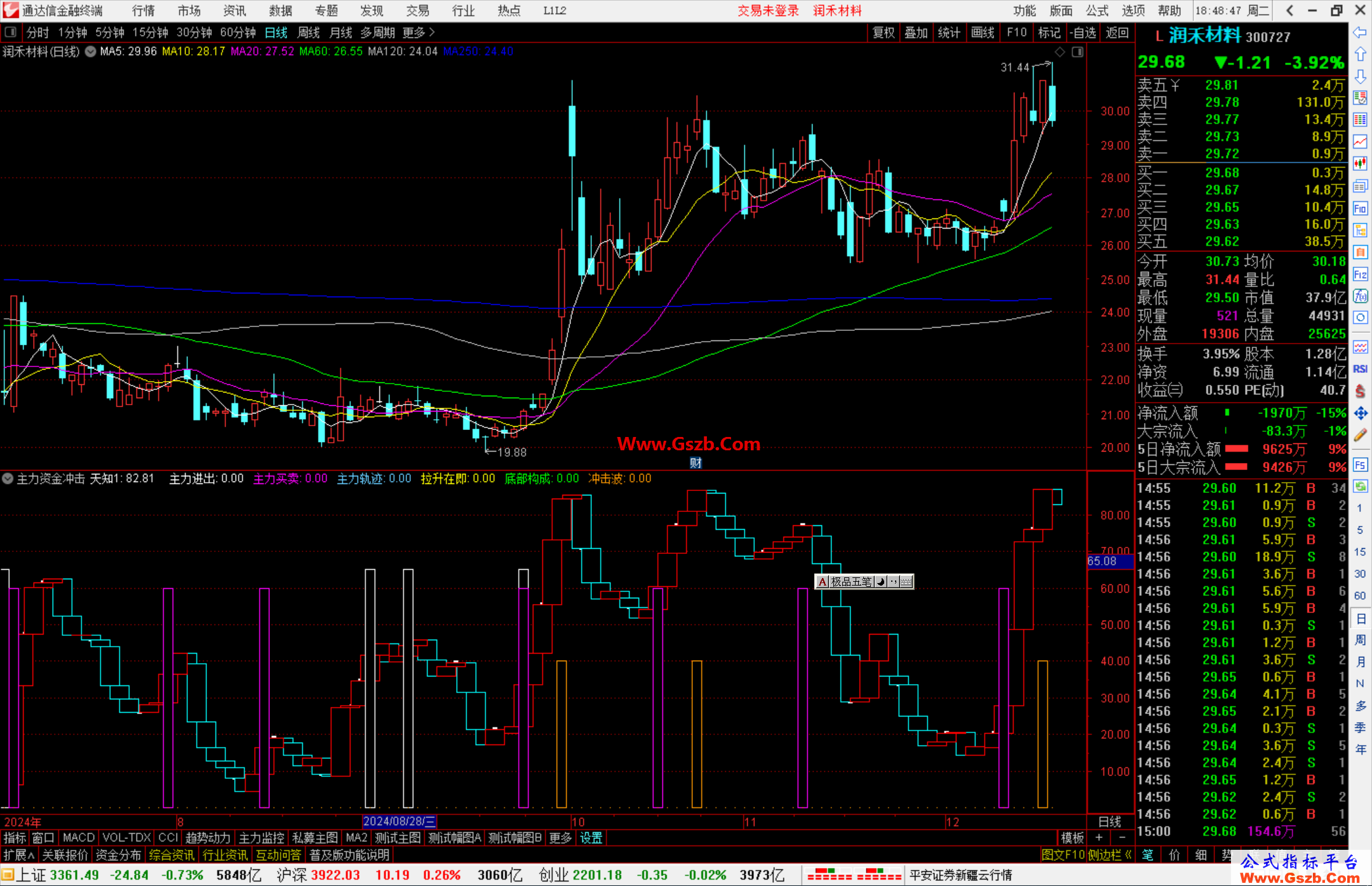Click the back arrow icon in right sidebar
The width and height of the screenshot is (1372, 886).
[x=1360, y=32]
